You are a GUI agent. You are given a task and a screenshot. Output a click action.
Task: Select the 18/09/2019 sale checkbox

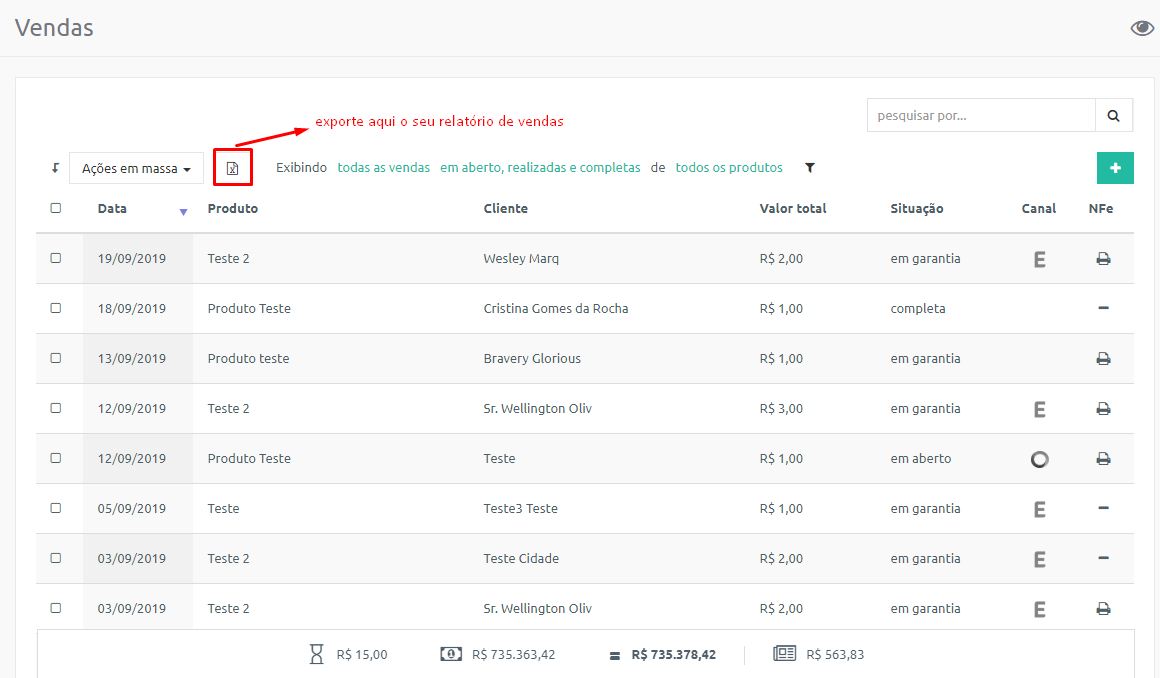point(55,308)
